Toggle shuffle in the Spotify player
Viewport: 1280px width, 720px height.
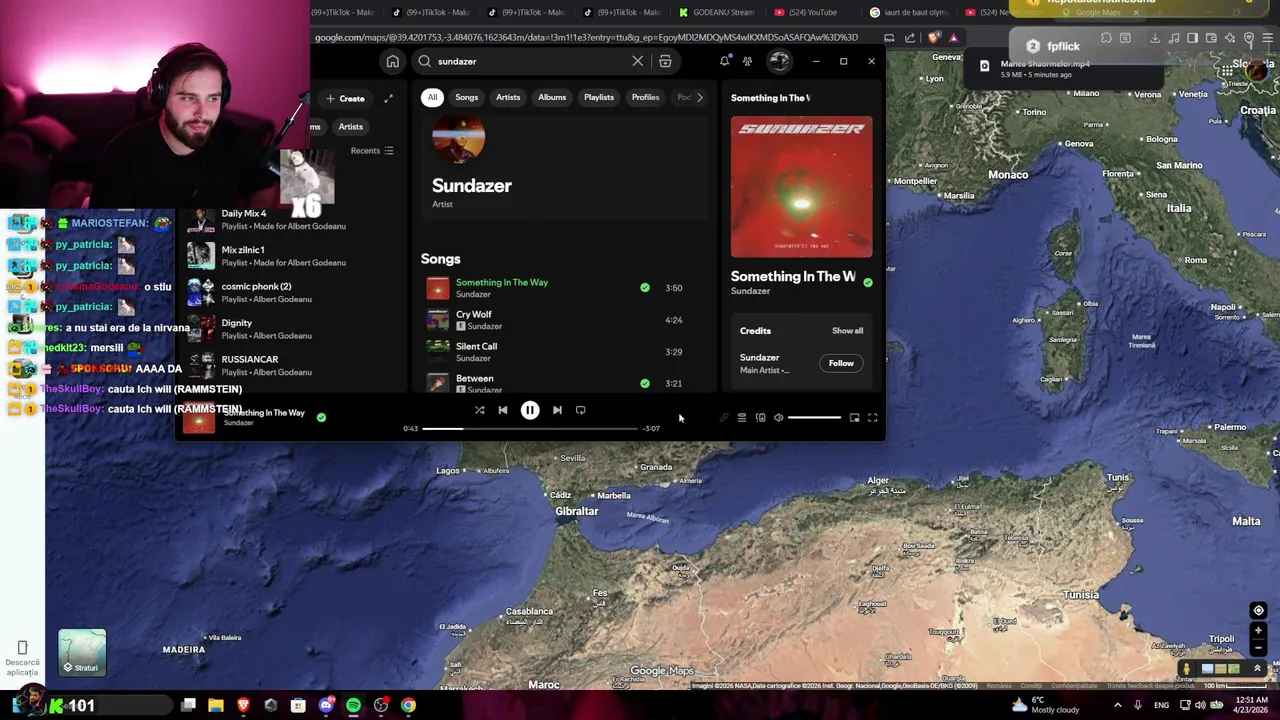pos(480,410)
